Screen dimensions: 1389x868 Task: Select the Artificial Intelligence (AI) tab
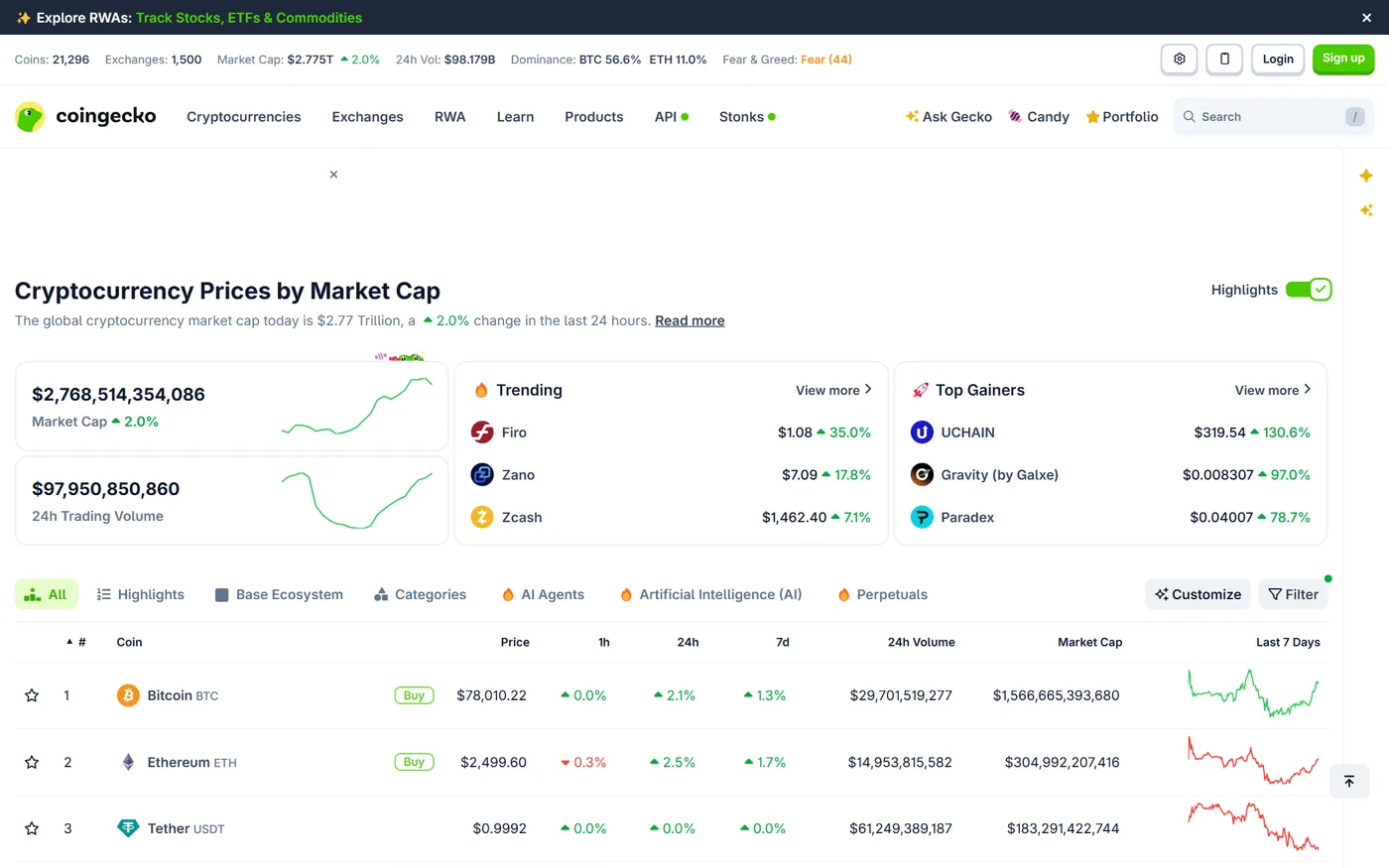pos(710,594)
